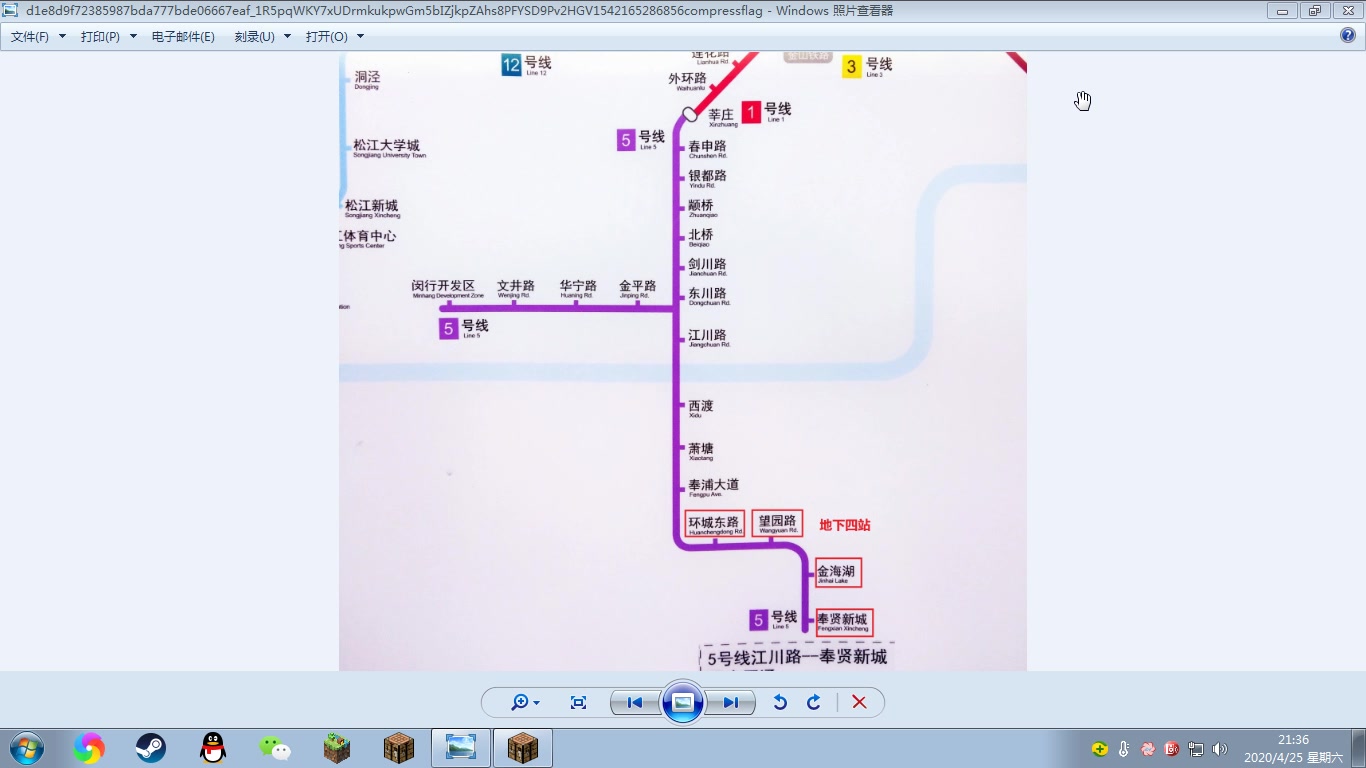Viewport: 1366px width, 768px height.
Task: Open the blue help question mark icon
Action: coord(1347,35)
